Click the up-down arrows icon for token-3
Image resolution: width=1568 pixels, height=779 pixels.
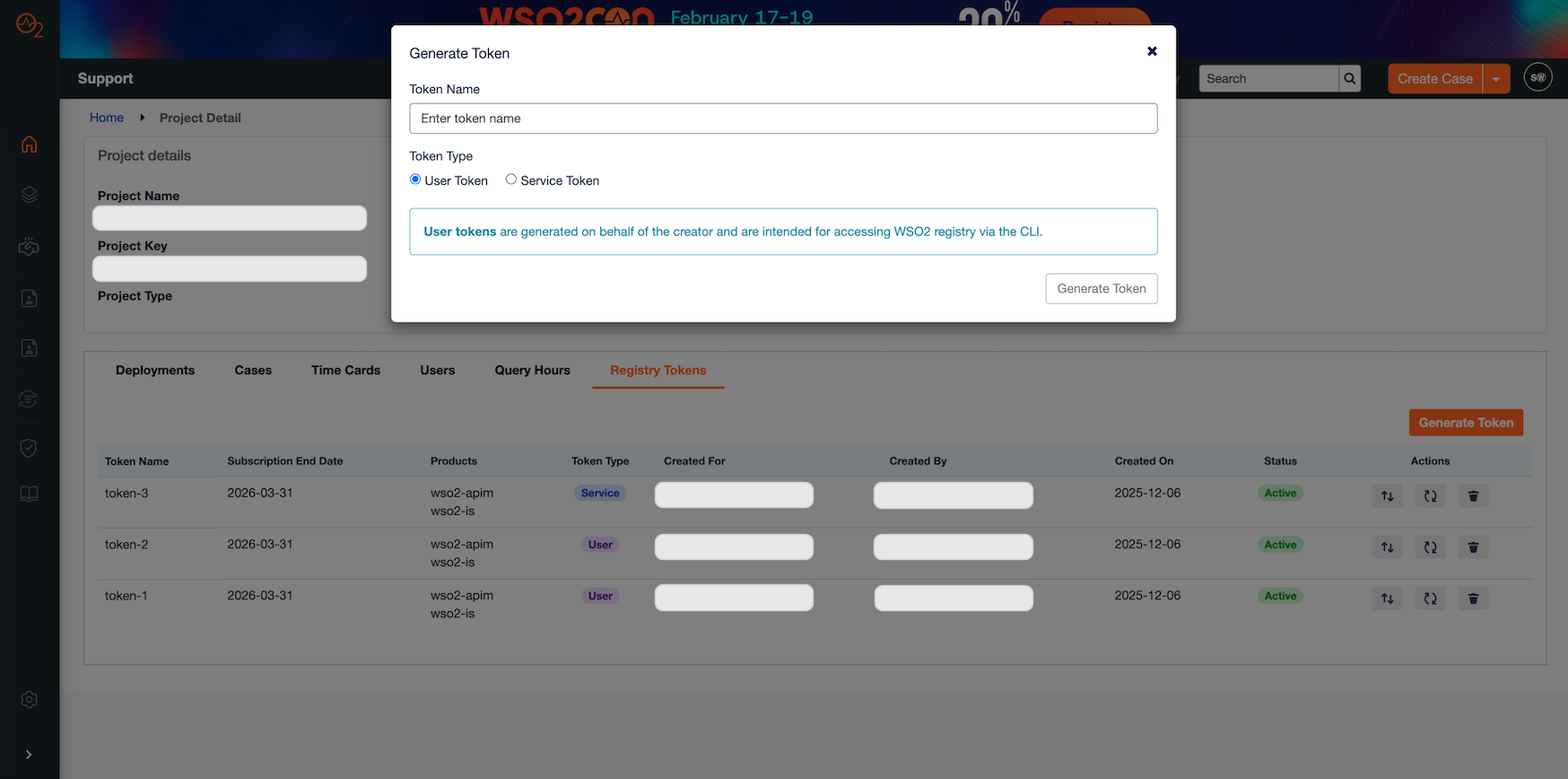pos(1388,495)
